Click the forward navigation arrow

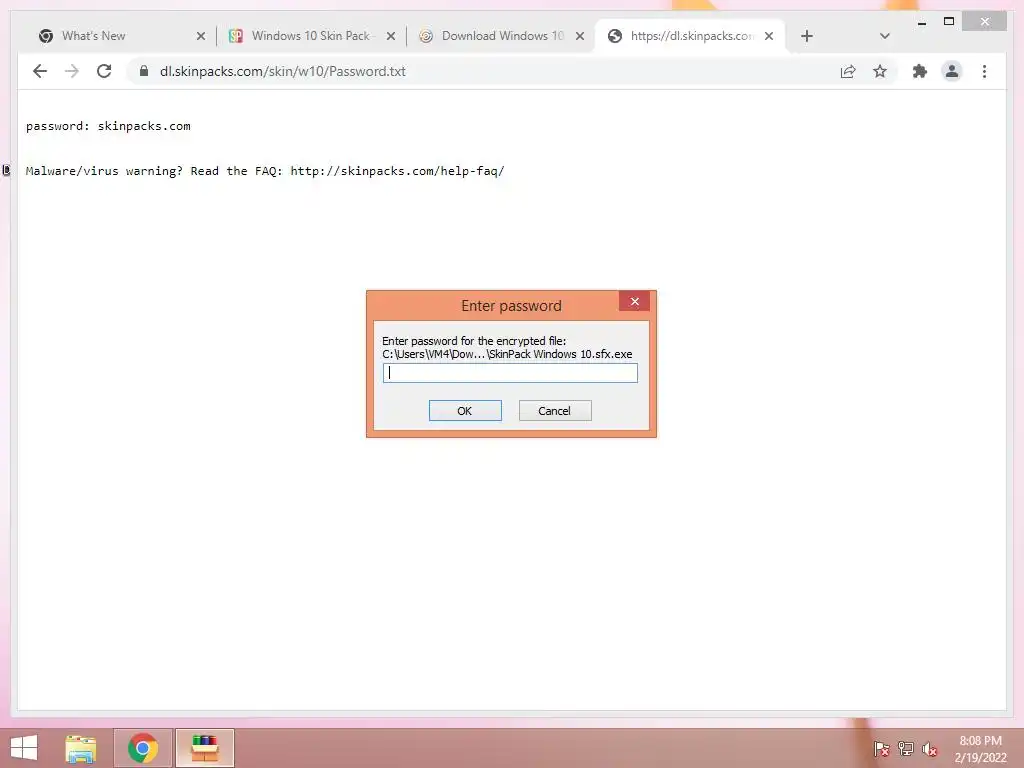tap(72, 71)
